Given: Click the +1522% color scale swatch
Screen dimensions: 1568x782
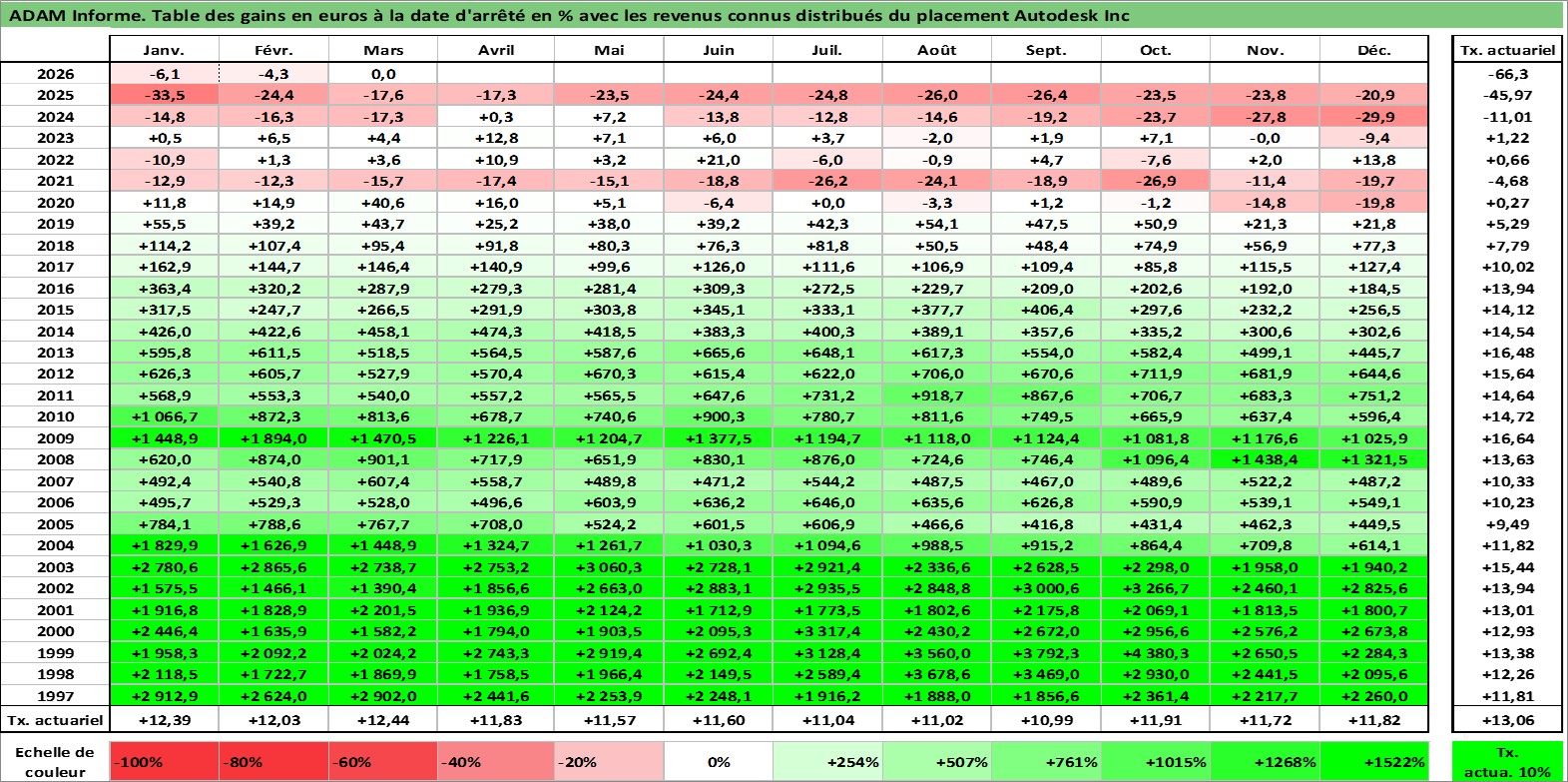Looking at the screenshot, I should click(1374, 761).
